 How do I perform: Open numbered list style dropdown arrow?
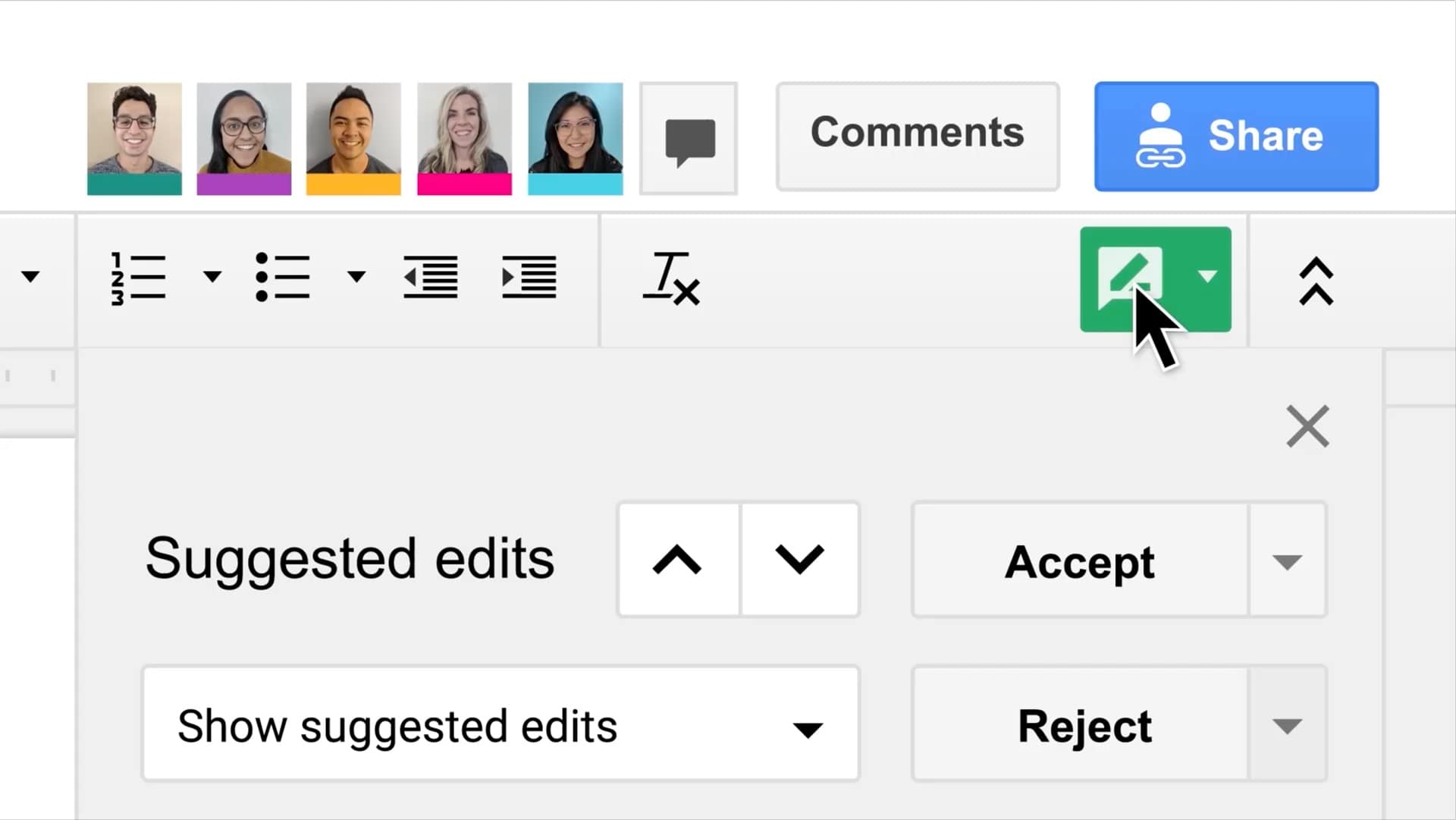212,276
